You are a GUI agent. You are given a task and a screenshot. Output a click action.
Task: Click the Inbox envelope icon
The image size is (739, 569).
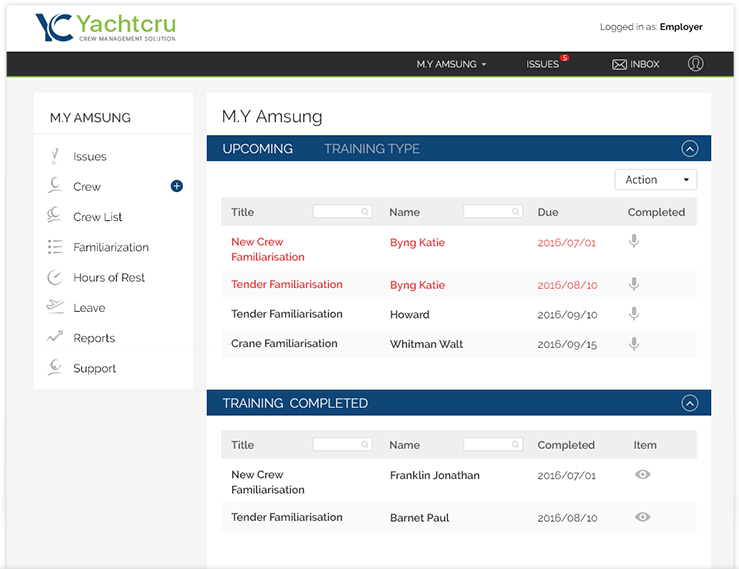[619, 65]
